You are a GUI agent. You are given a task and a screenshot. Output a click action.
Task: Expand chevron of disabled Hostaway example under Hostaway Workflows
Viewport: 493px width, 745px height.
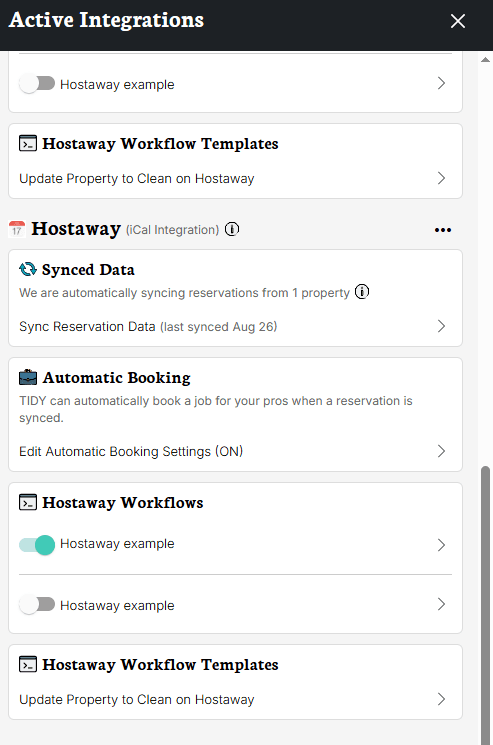tap(441, 604)
